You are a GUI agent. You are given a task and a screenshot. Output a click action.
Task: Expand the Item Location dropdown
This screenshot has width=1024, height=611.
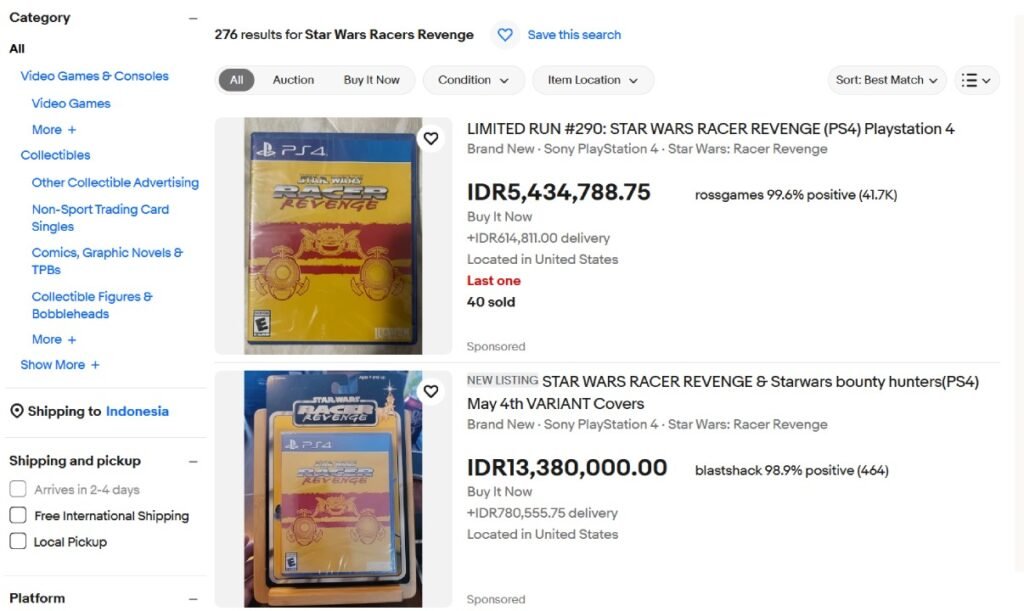click(x=592, y=80)
